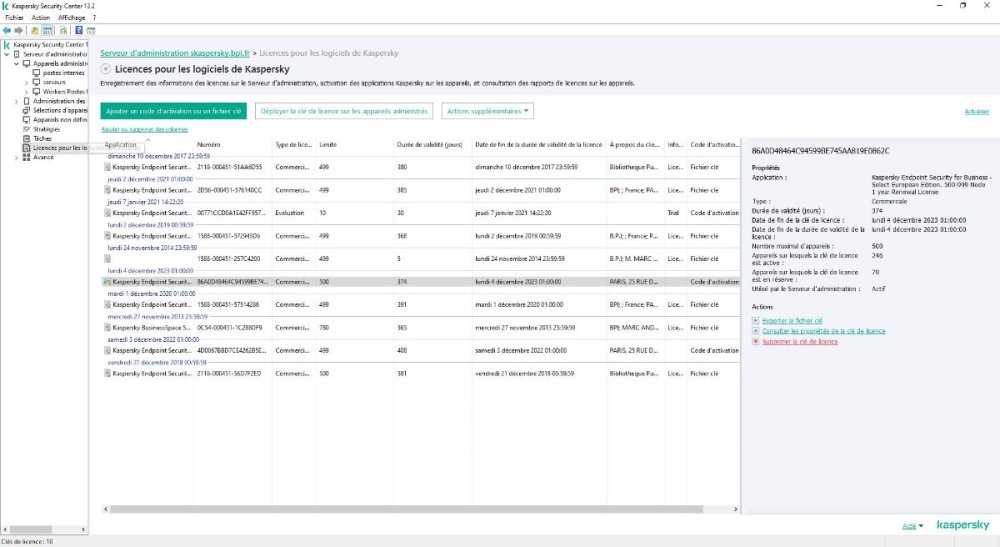Click Ajouter ou supprimer des colonnes link
The width and height of the screenshot is (1000, 547).
point(145,129)
